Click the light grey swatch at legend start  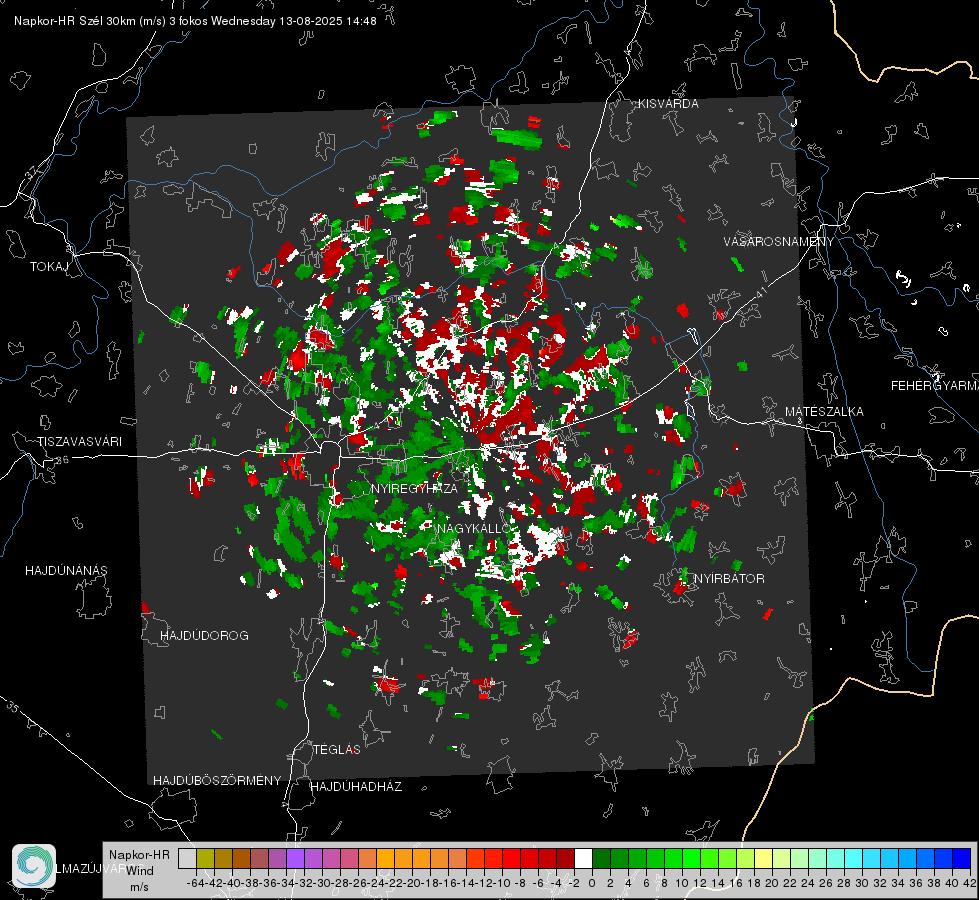pos(187,859)
